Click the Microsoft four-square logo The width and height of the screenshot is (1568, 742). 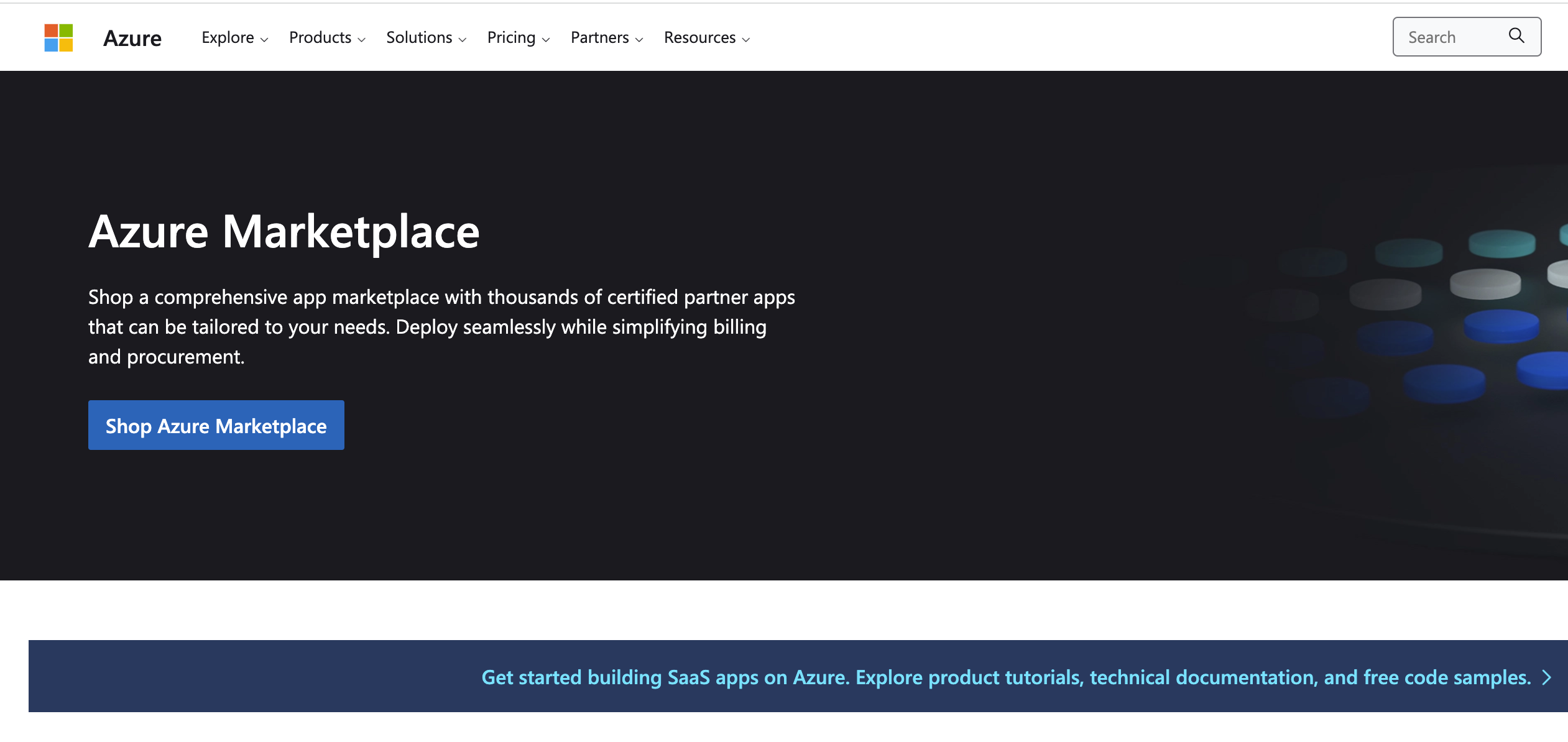tap(58, 38)
